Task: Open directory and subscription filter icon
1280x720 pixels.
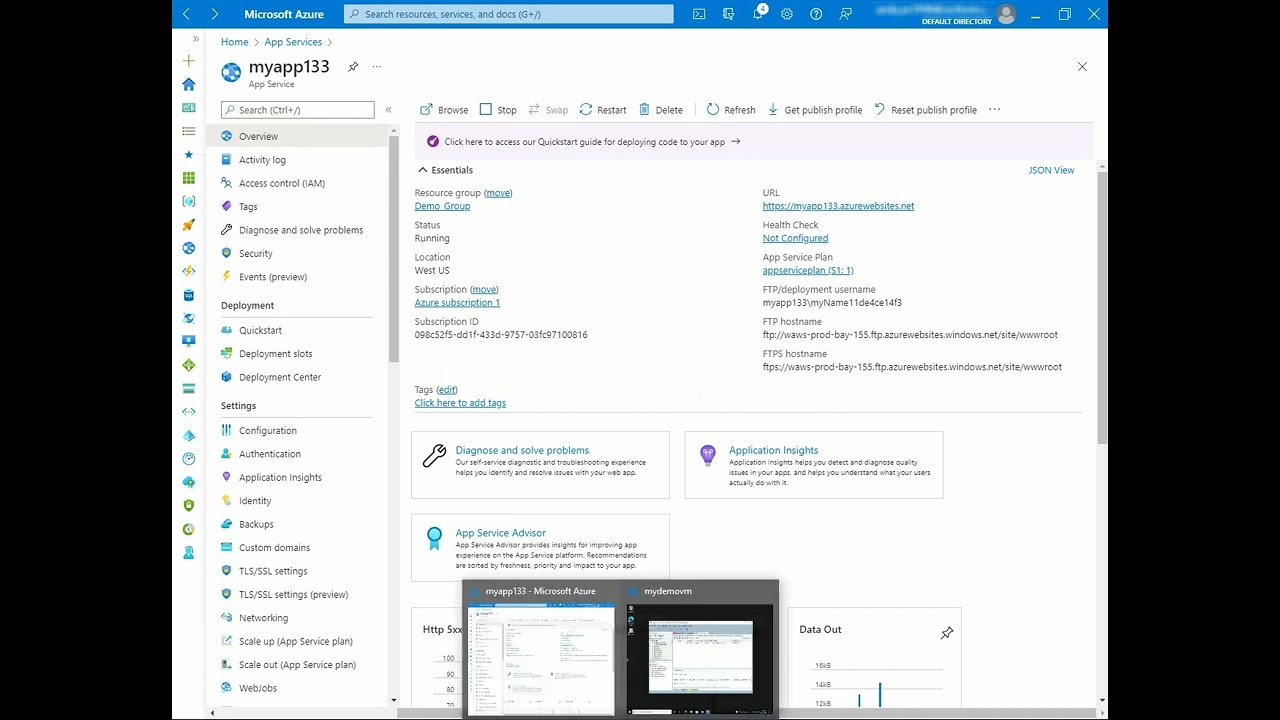Action: (728, 14)
